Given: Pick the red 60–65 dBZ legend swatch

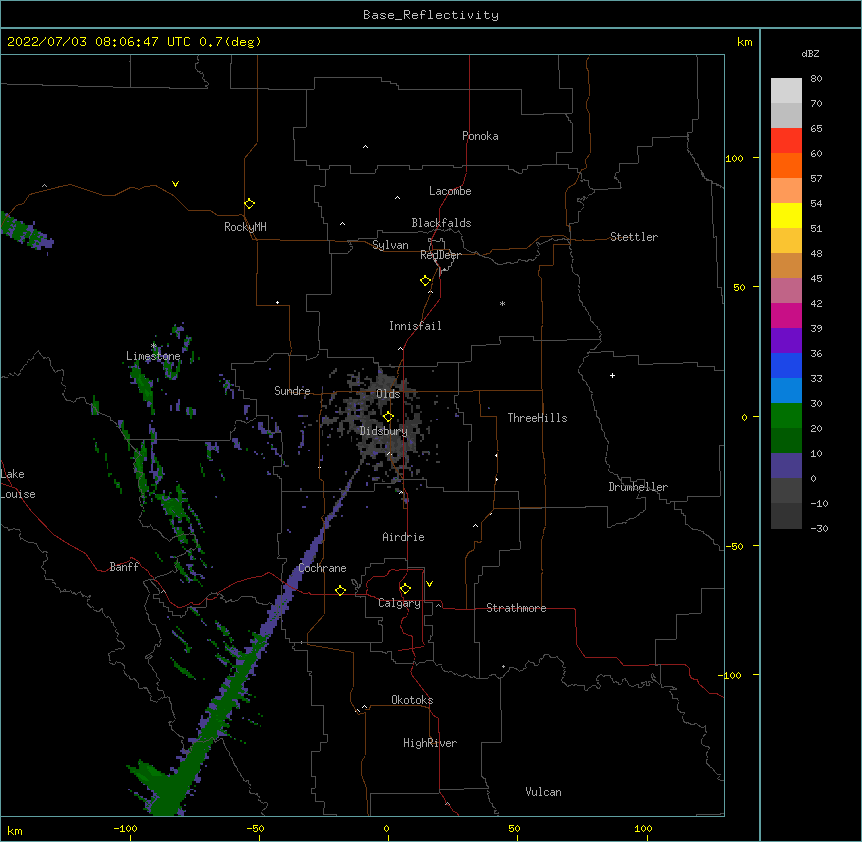Looking at the screenshot, I should point(786,140).
